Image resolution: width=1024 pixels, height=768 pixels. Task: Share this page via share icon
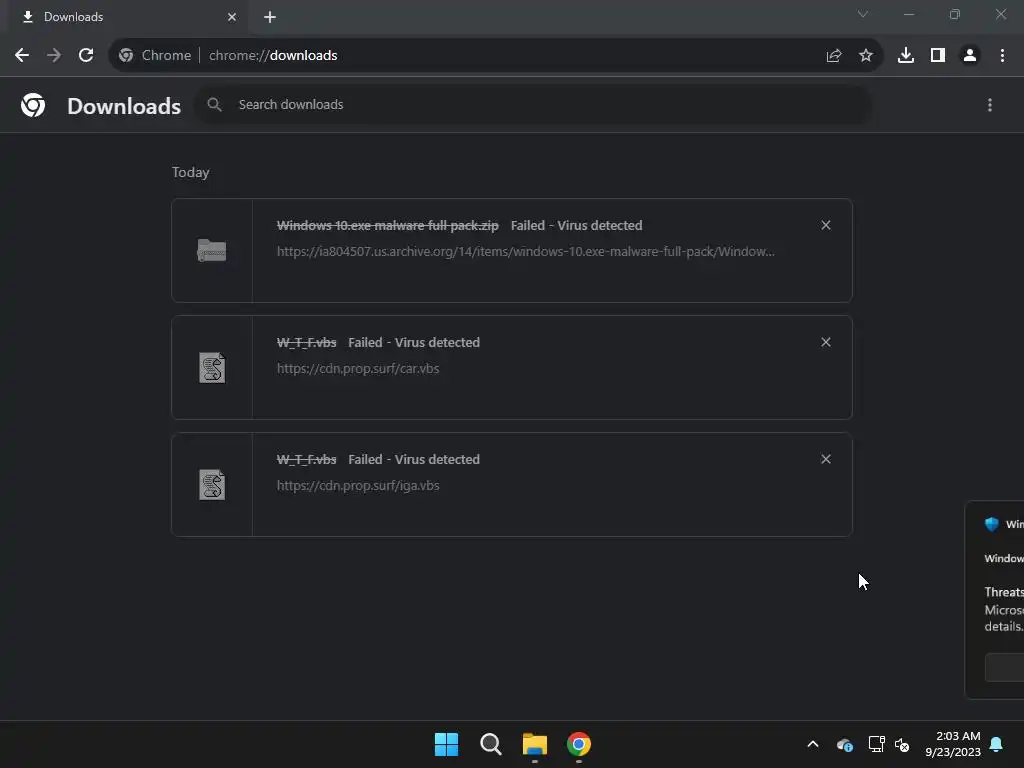pyautogui.click(x=834, y=56)
